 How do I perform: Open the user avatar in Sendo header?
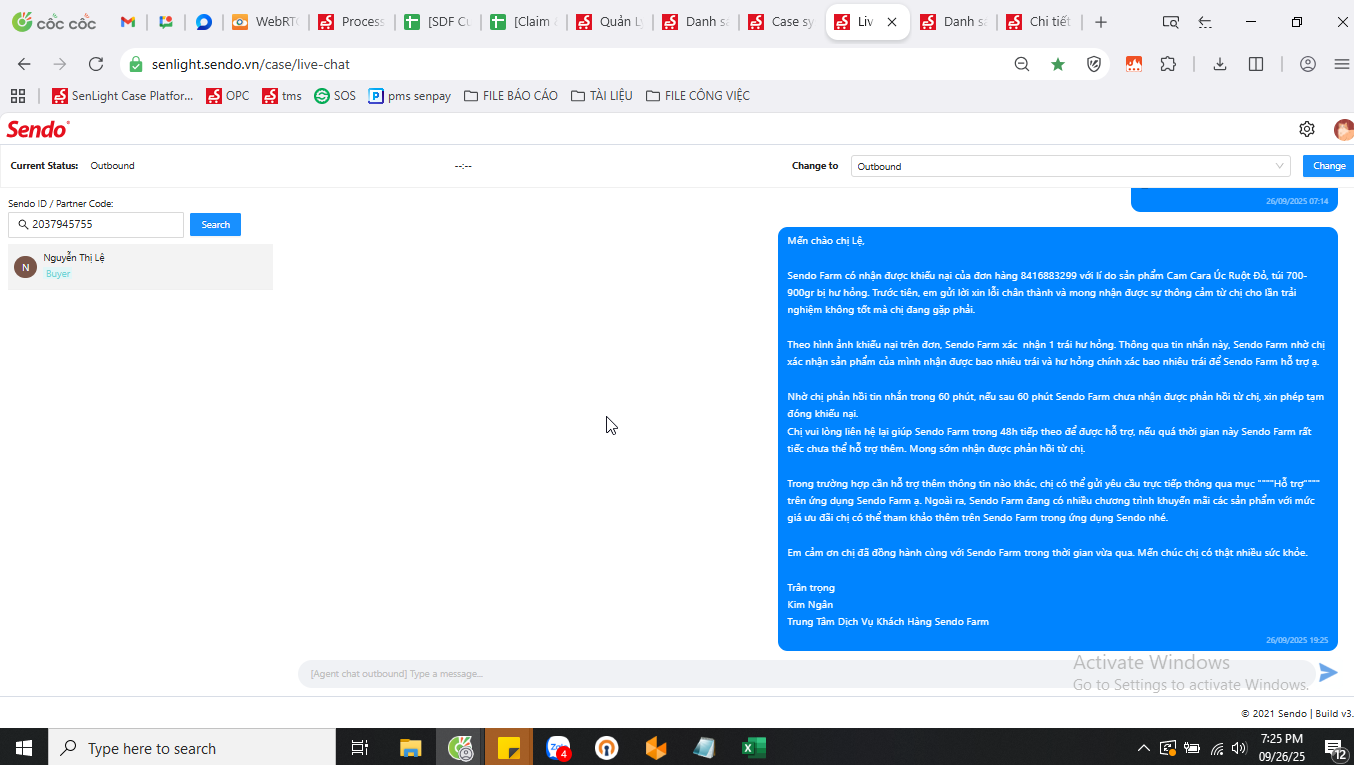pos(1344,129)
